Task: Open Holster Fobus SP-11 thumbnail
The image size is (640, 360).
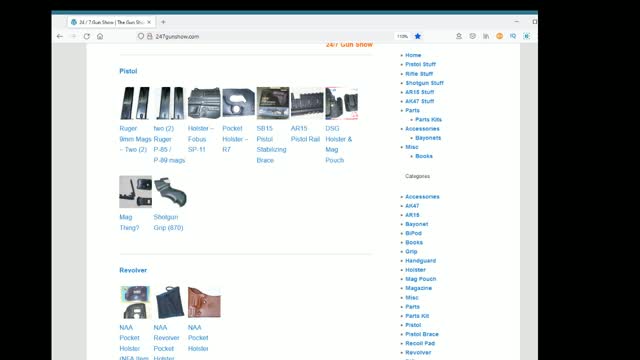Action: [204, 103]
